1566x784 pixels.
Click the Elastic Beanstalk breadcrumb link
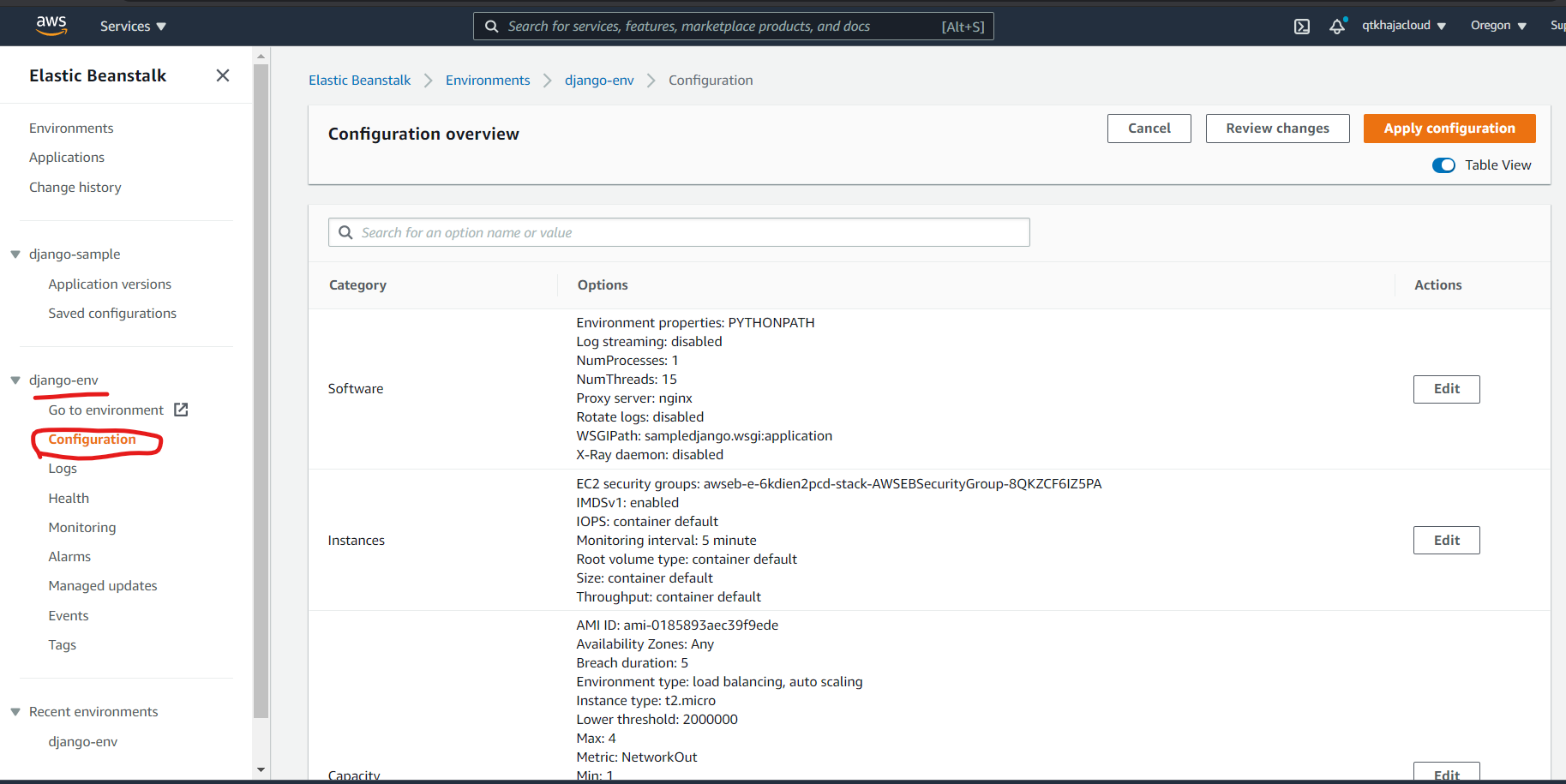(x=359, y=81)
